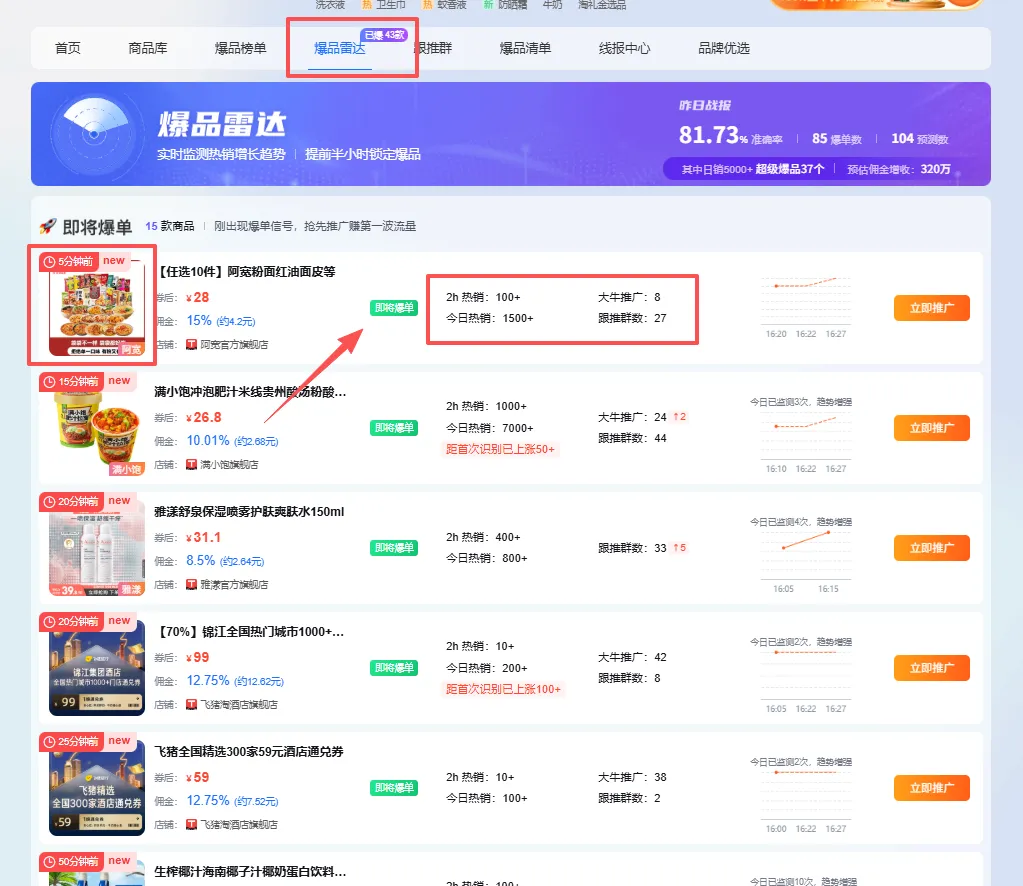Open title 【任选10件】阿宽粉面红油面皮等
Screen dimensions: 1023x886
245,271
